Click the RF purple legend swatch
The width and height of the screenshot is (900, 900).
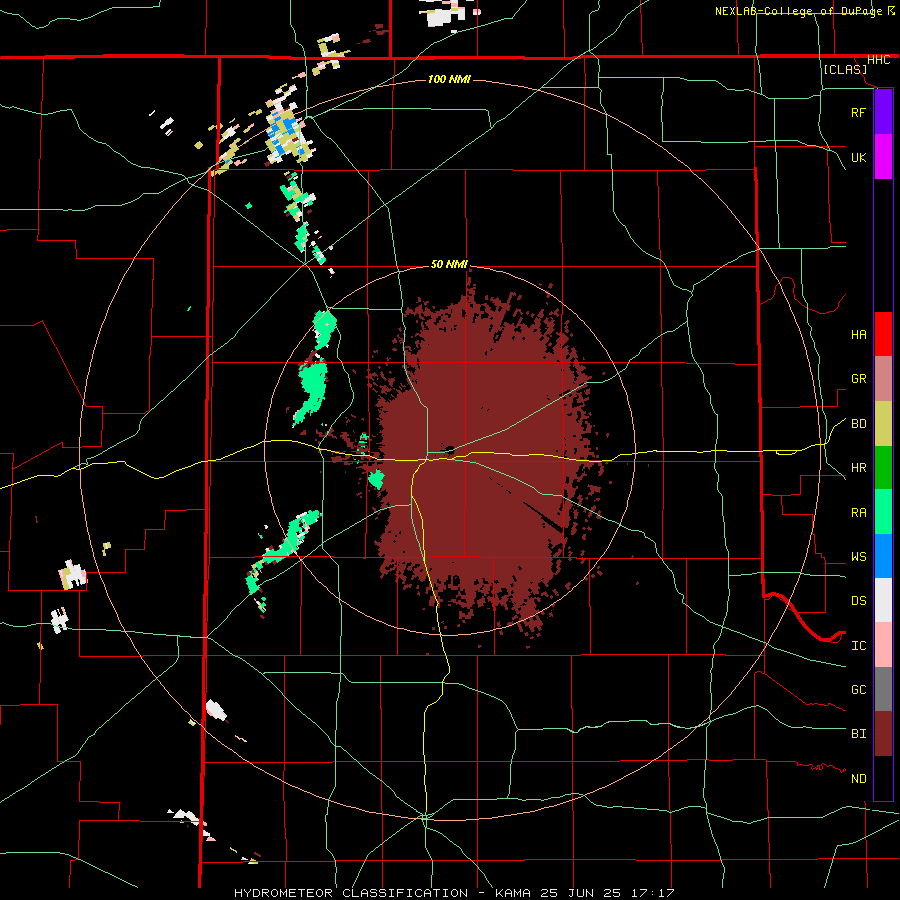(x=883, y=112)
